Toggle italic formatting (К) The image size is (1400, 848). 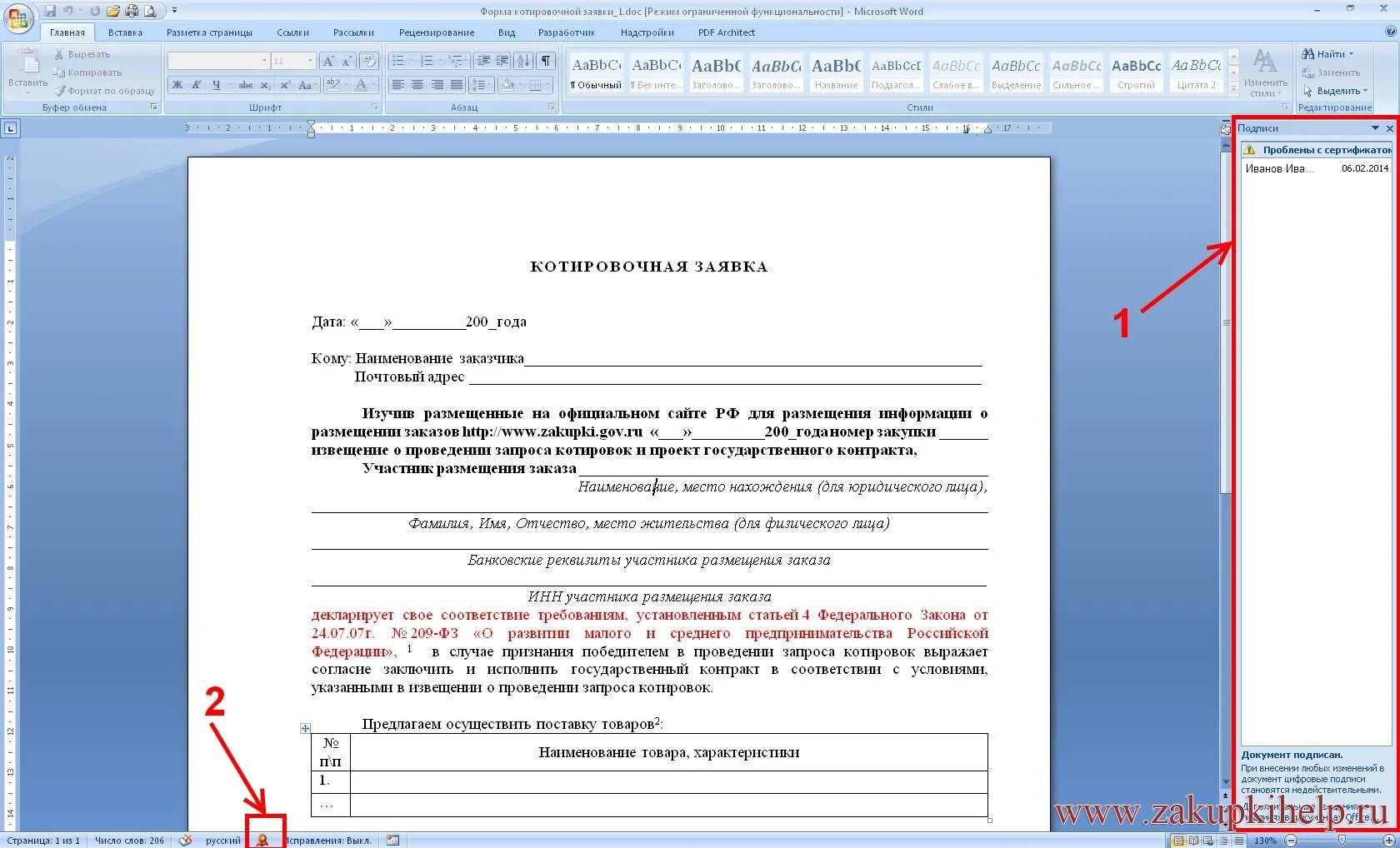[x=197, y=85]
